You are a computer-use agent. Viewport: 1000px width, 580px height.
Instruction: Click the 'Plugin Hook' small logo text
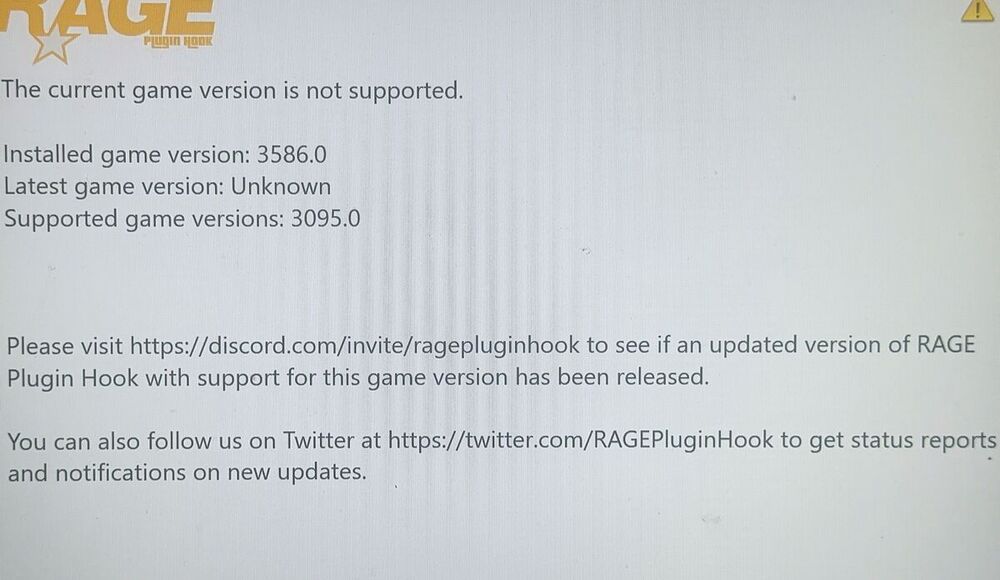tap(178, 41)
